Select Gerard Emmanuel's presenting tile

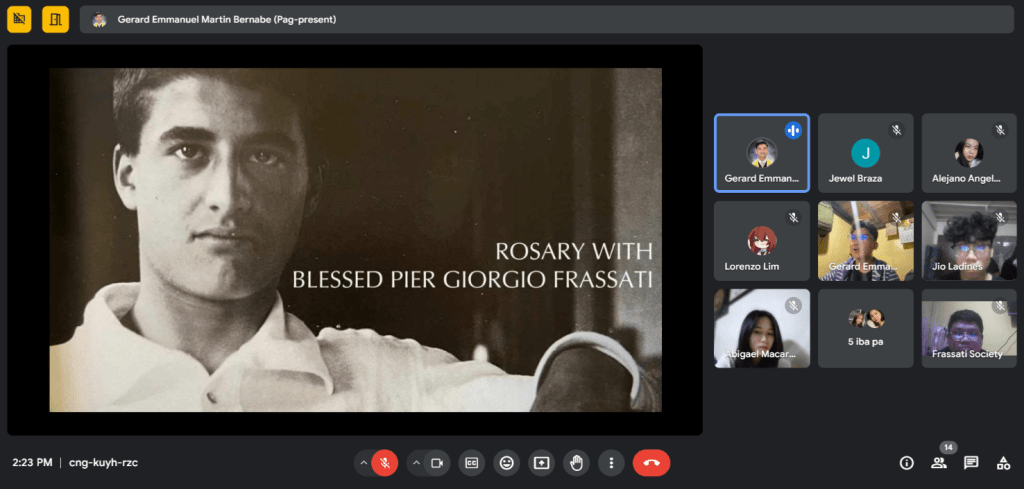(x=761, y=152)
